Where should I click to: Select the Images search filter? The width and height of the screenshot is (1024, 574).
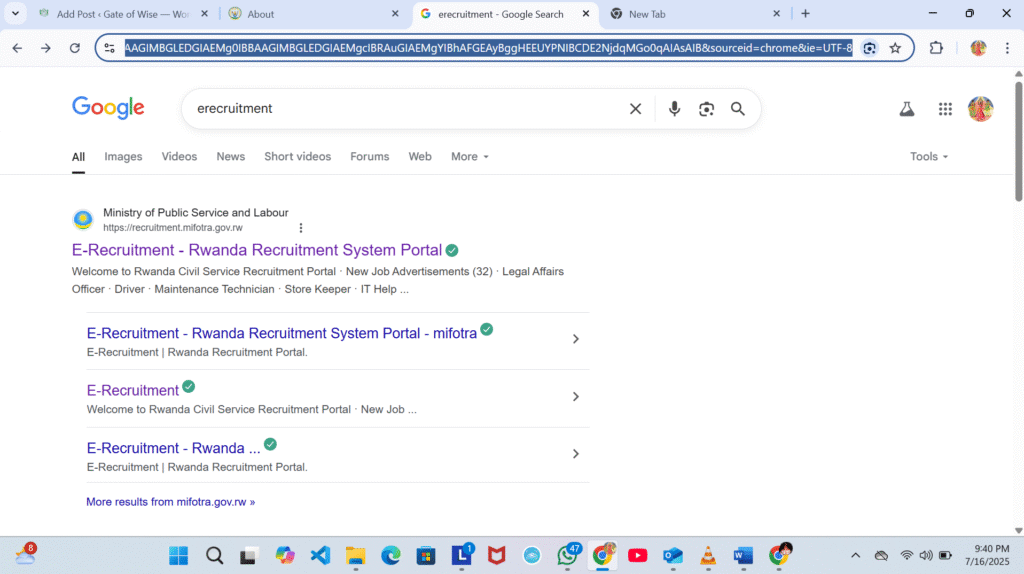(123, 157)
